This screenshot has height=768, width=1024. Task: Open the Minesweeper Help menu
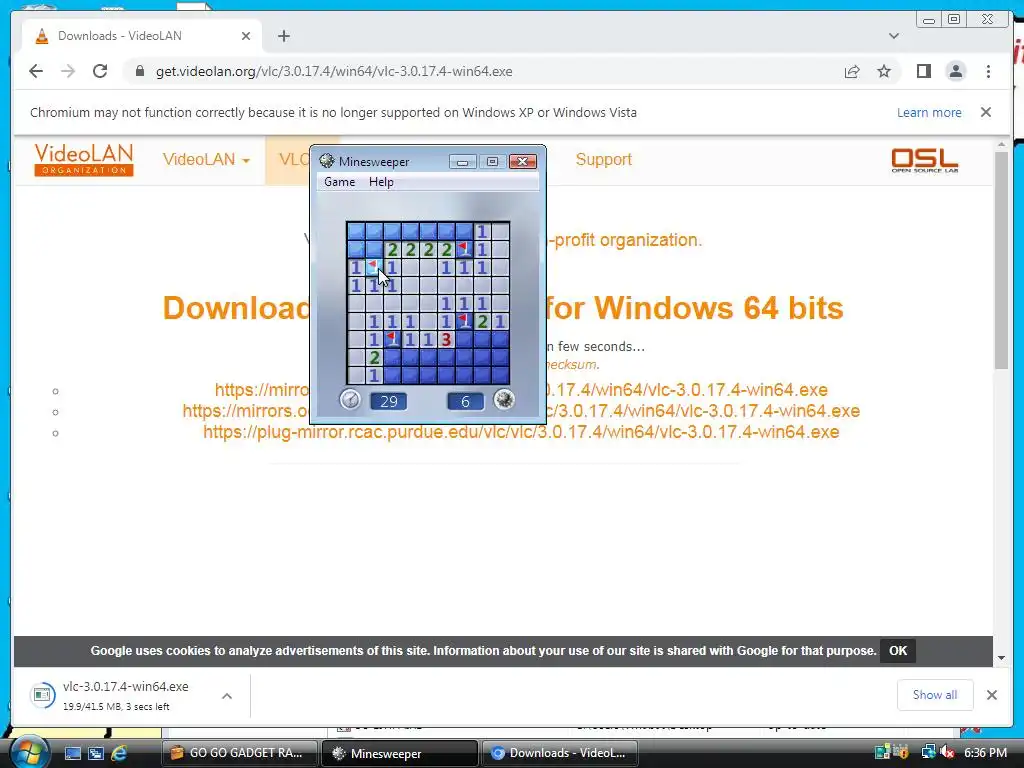381,182
